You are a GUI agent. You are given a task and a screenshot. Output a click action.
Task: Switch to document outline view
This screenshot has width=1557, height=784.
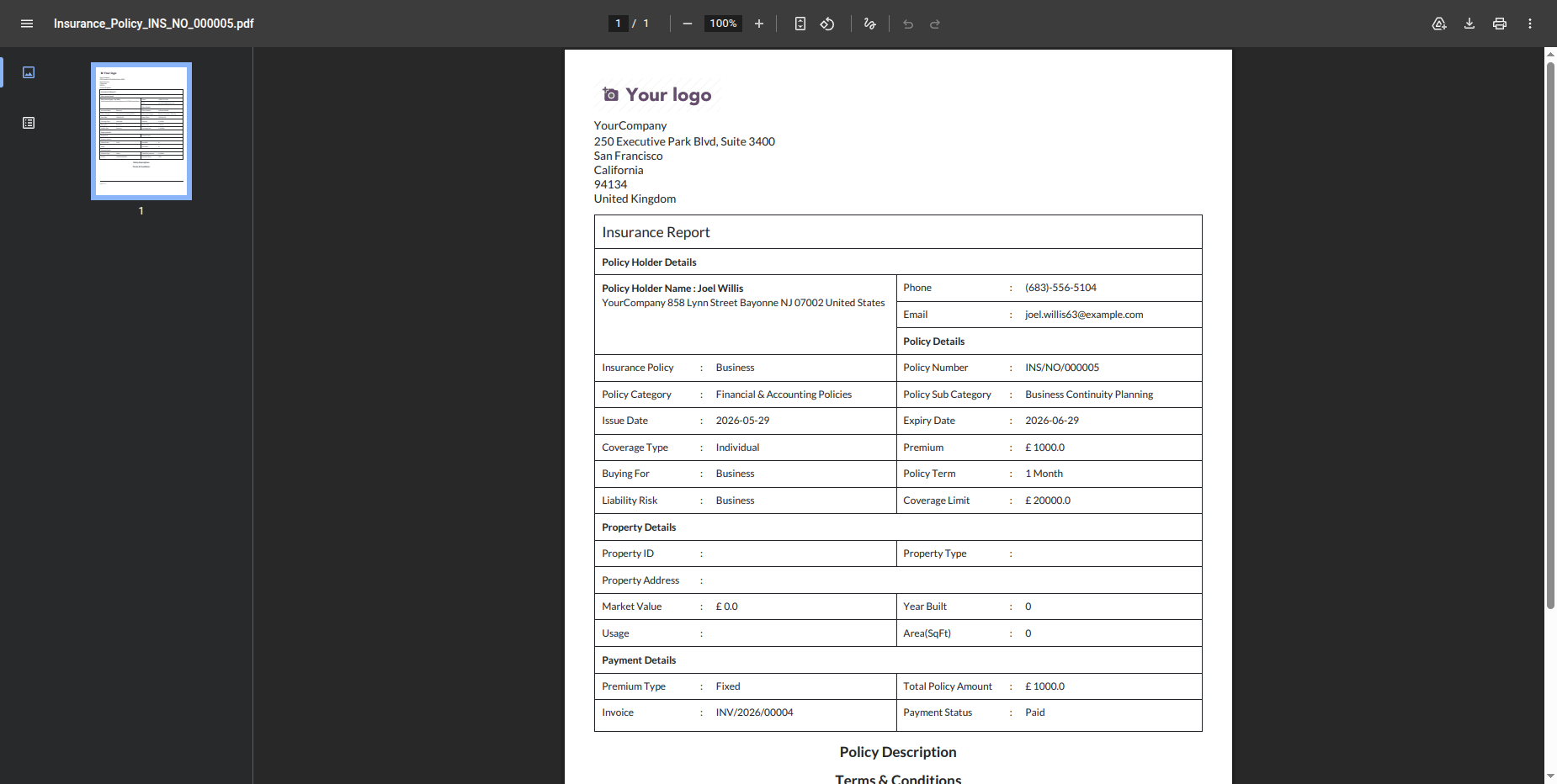click(x=29, y=123)
